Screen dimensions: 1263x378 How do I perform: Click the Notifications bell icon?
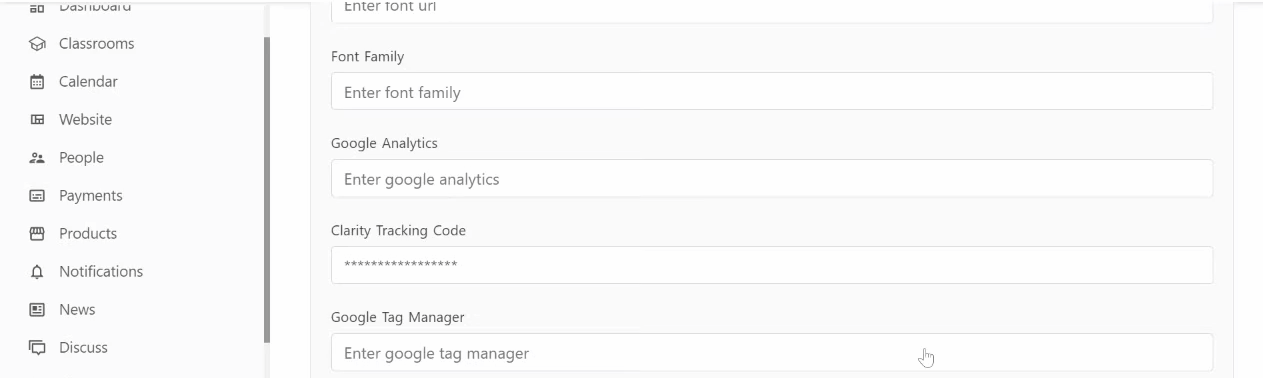[37, 272]
